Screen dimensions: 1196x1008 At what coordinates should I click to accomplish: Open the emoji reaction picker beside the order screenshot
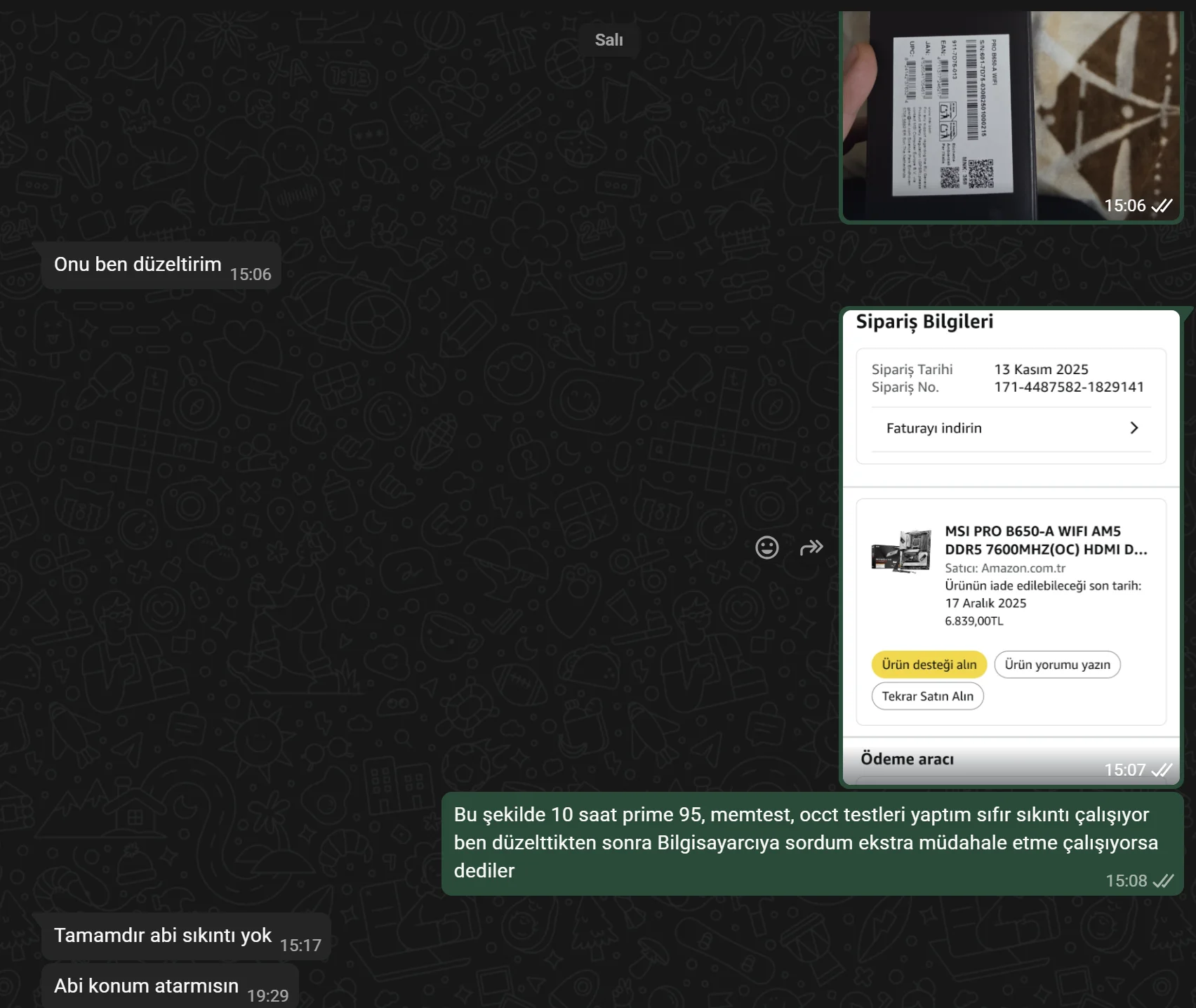pos(766,548)
